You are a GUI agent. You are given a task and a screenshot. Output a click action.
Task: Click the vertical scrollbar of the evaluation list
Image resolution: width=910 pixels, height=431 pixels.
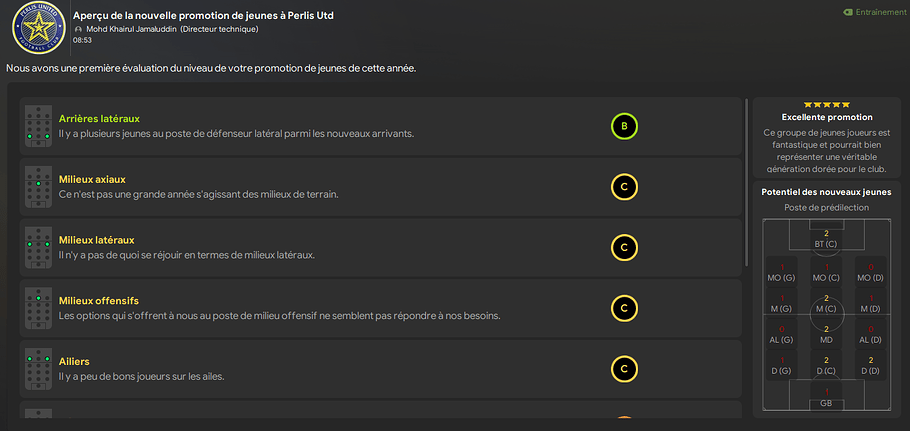click(746, 182)
